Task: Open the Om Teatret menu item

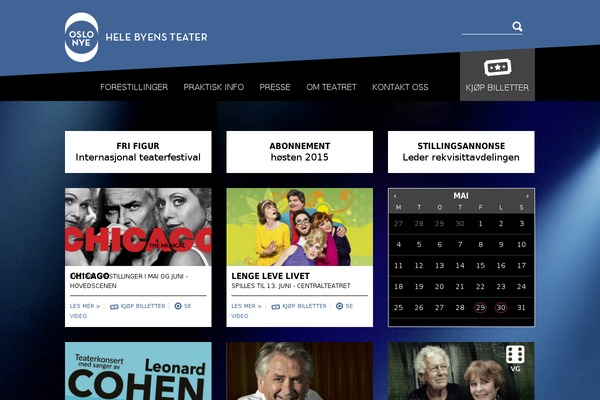Action: (x=331, y=87)
